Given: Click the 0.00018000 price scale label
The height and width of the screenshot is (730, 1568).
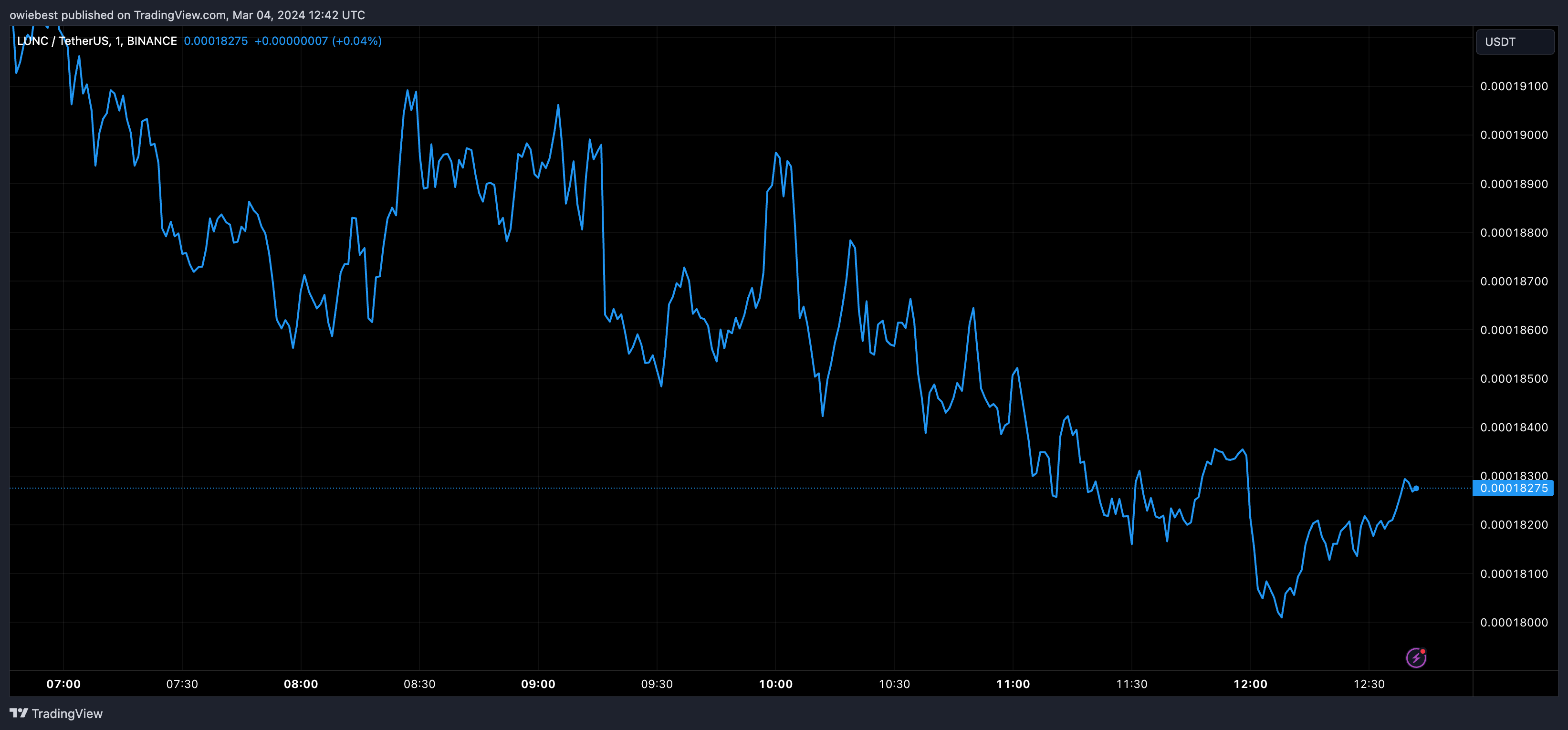Looking at the screenshot, I should click(1514, 622).
